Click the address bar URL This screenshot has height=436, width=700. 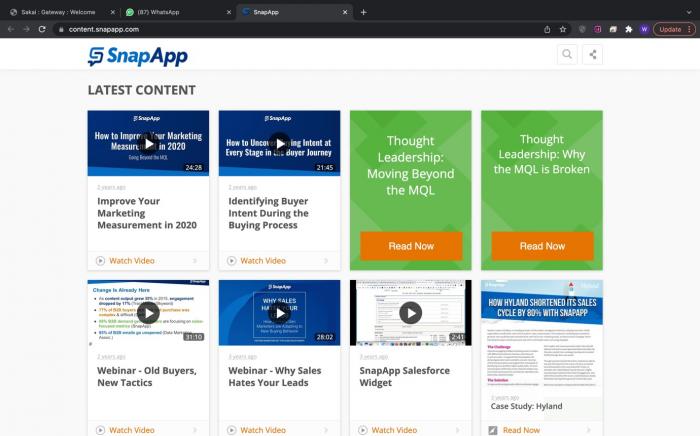(x=104, y=29)
